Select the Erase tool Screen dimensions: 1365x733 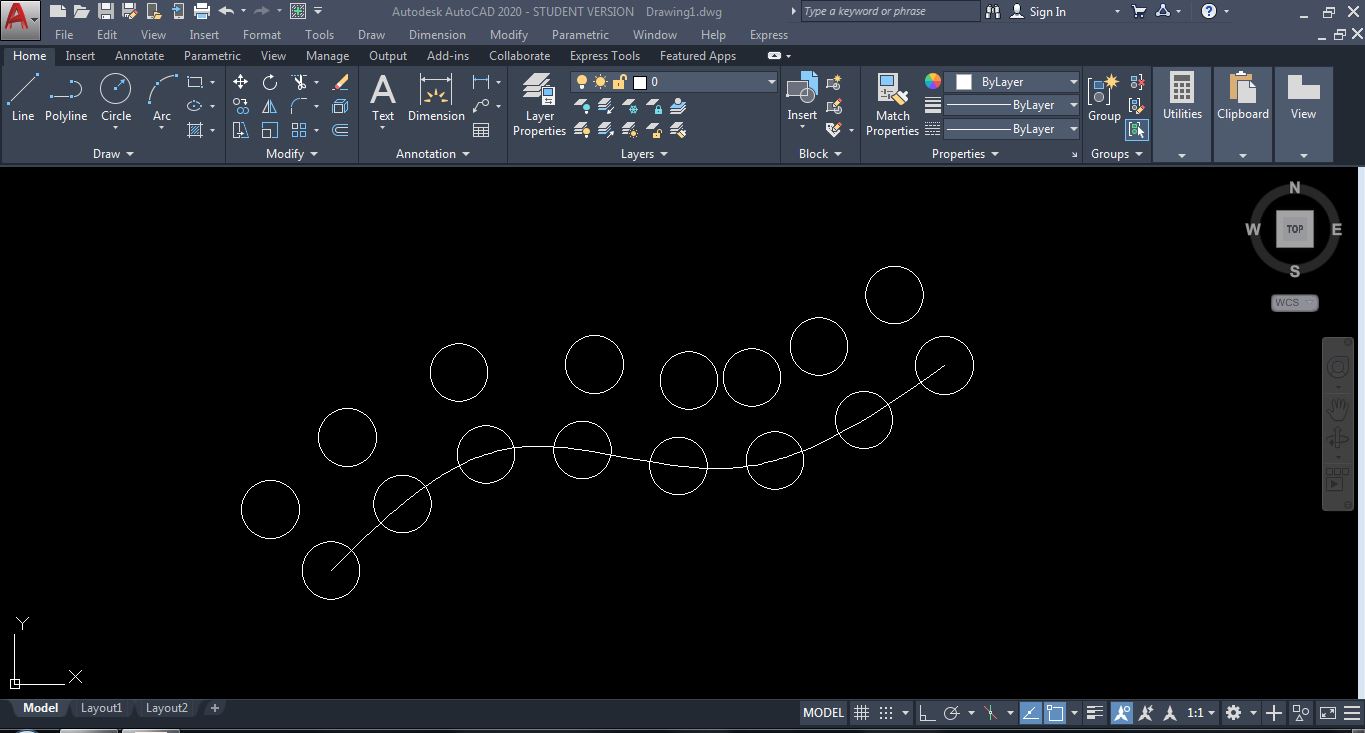[339, 80]
